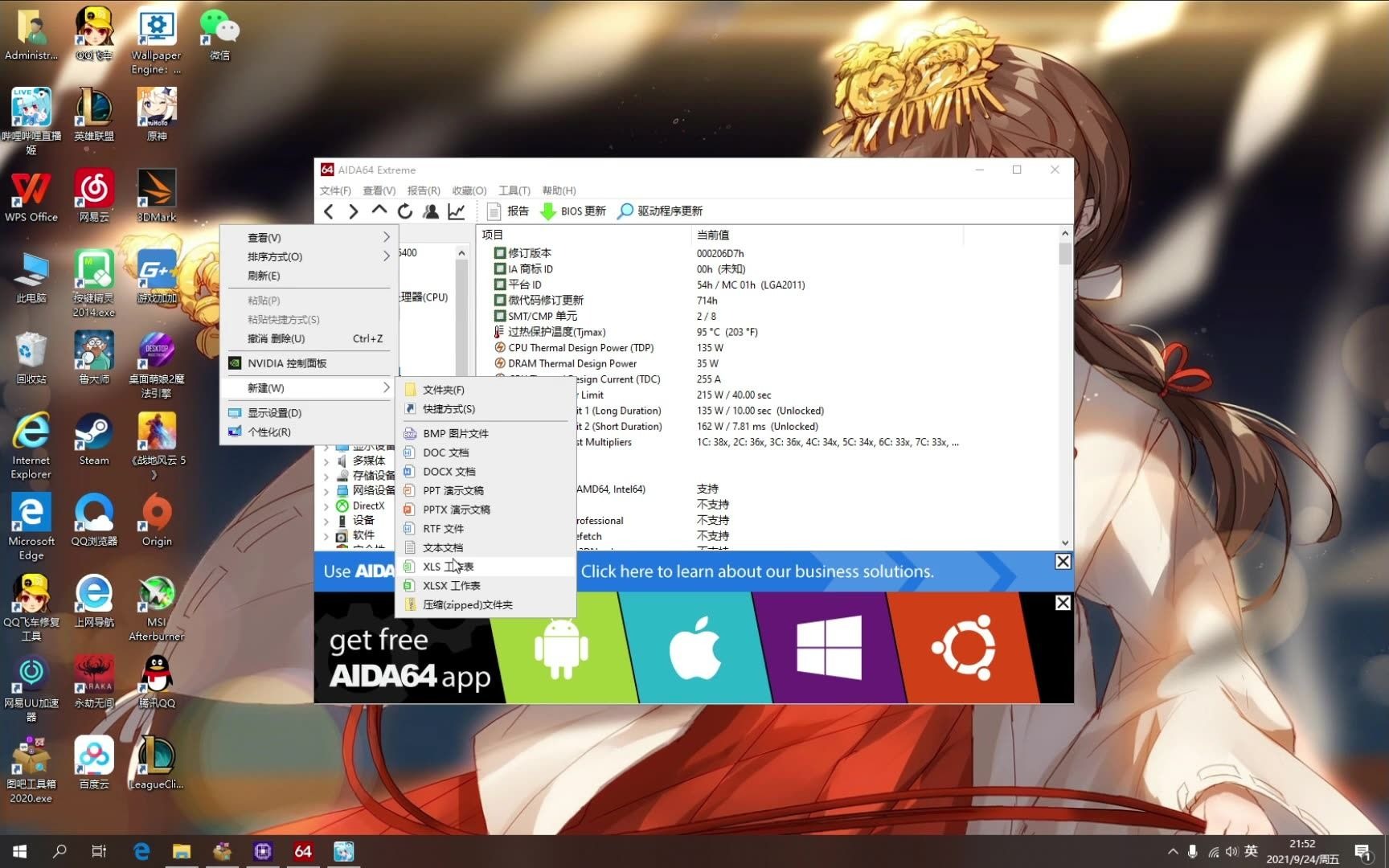
Task: Open 收藏(O) menu in AIDA64
Action: [x=469, y=190]
